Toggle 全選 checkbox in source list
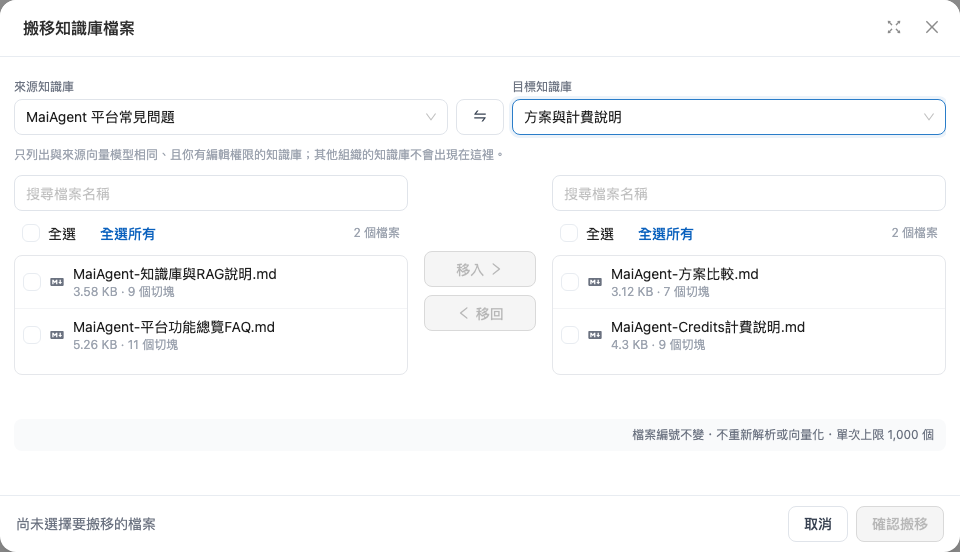Screen dimensions: 960x552 click(x=31, y=233)
